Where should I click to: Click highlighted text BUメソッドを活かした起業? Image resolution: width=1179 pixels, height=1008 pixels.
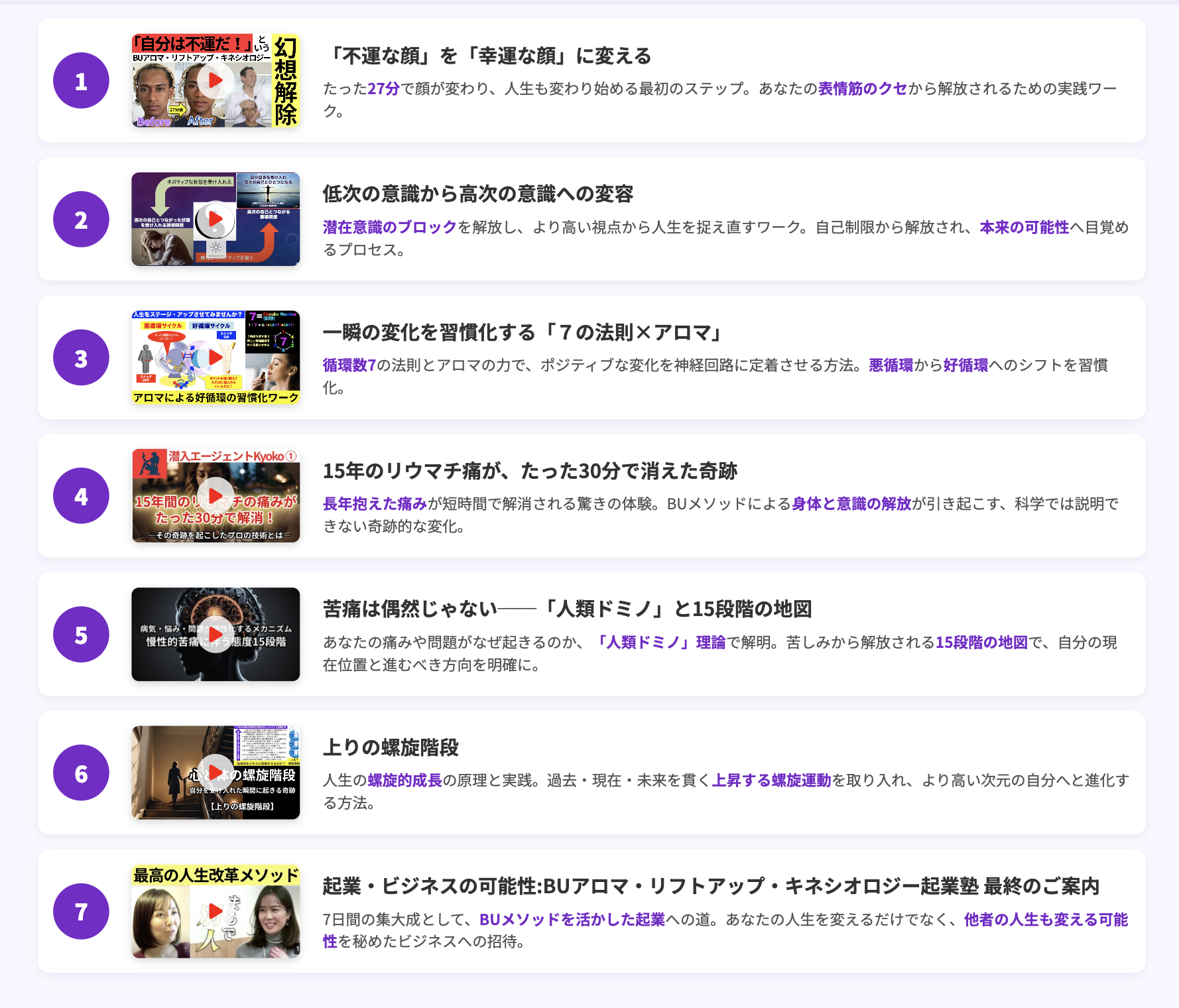[572, 919]
